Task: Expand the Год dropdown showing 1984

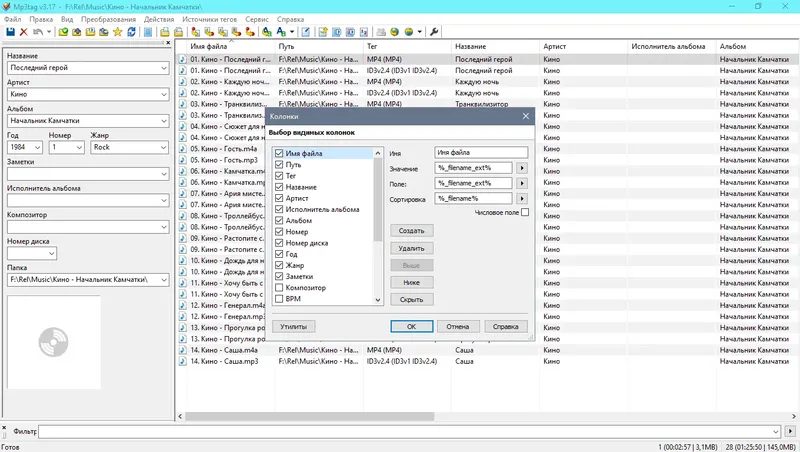Action: pos(38,147)
